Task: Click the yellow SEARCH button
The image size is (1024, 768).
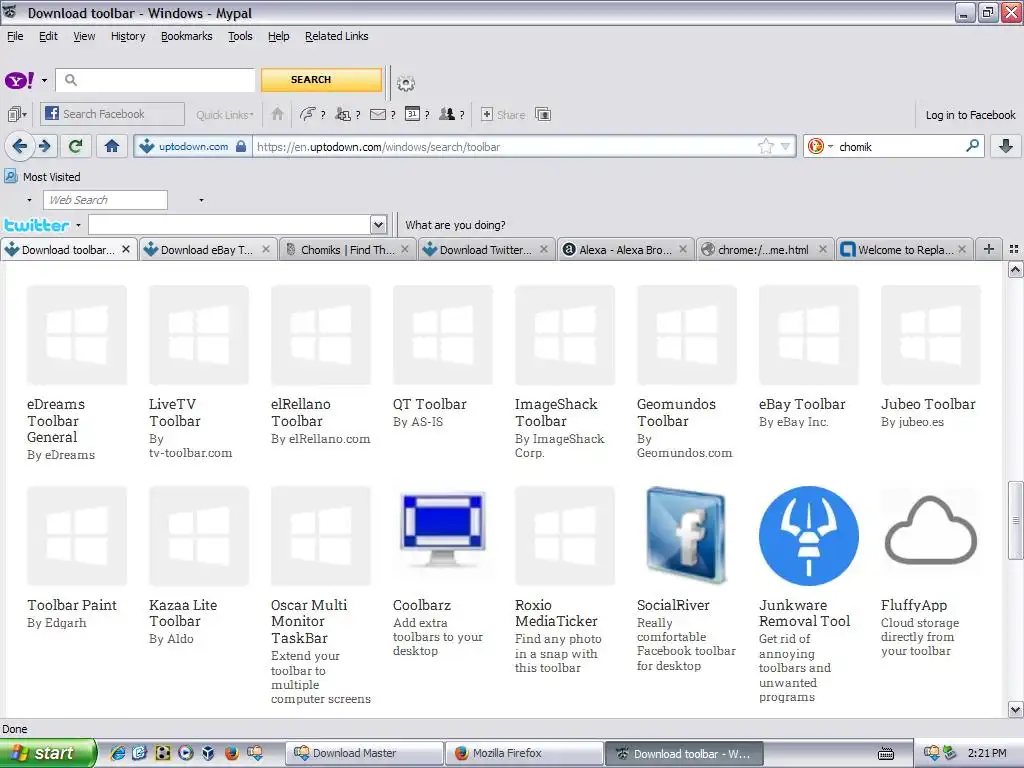Action: coord(321,80)
